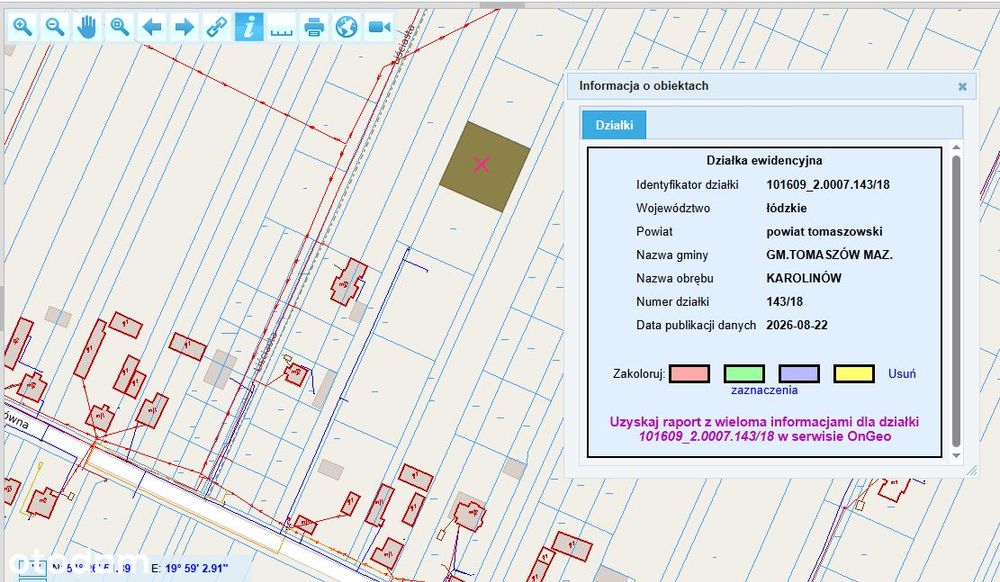
Task: Go to previous map view arrow
Action: (152, 27)
